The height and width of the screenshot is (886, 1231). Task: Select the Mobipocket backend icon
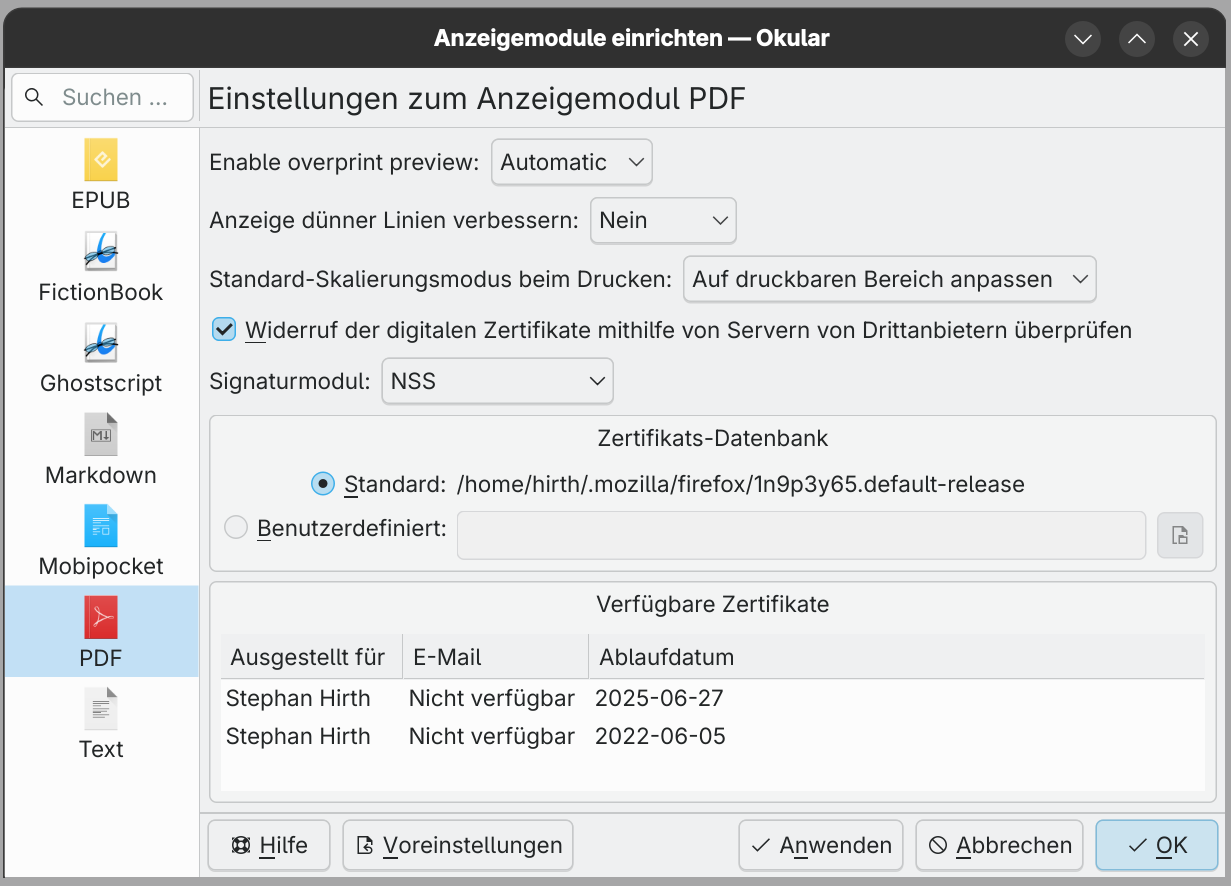[101, 526]
